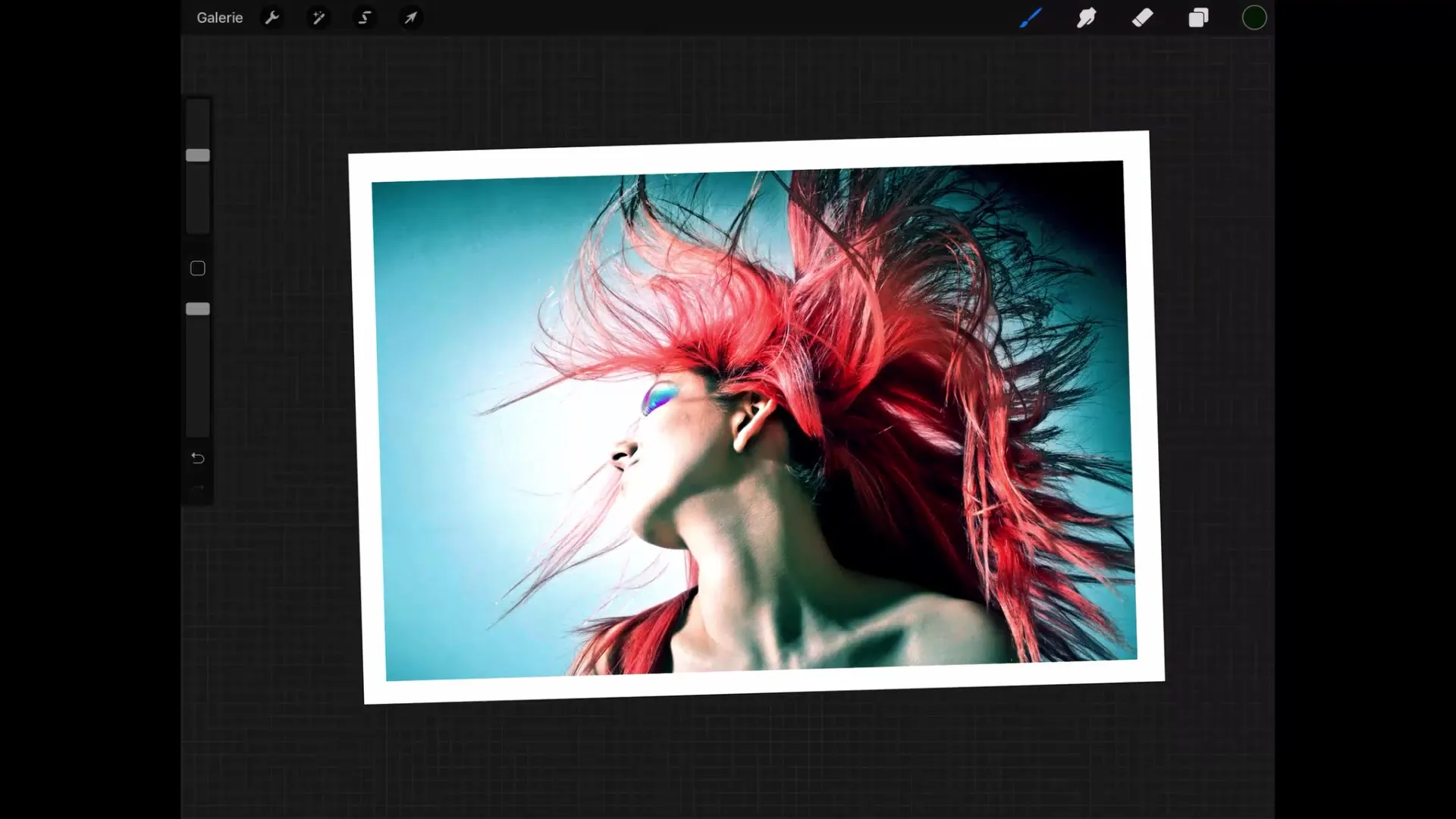Open the dark green color picker
This screenshot has height=819, width=1456.
click(1254, 17)
